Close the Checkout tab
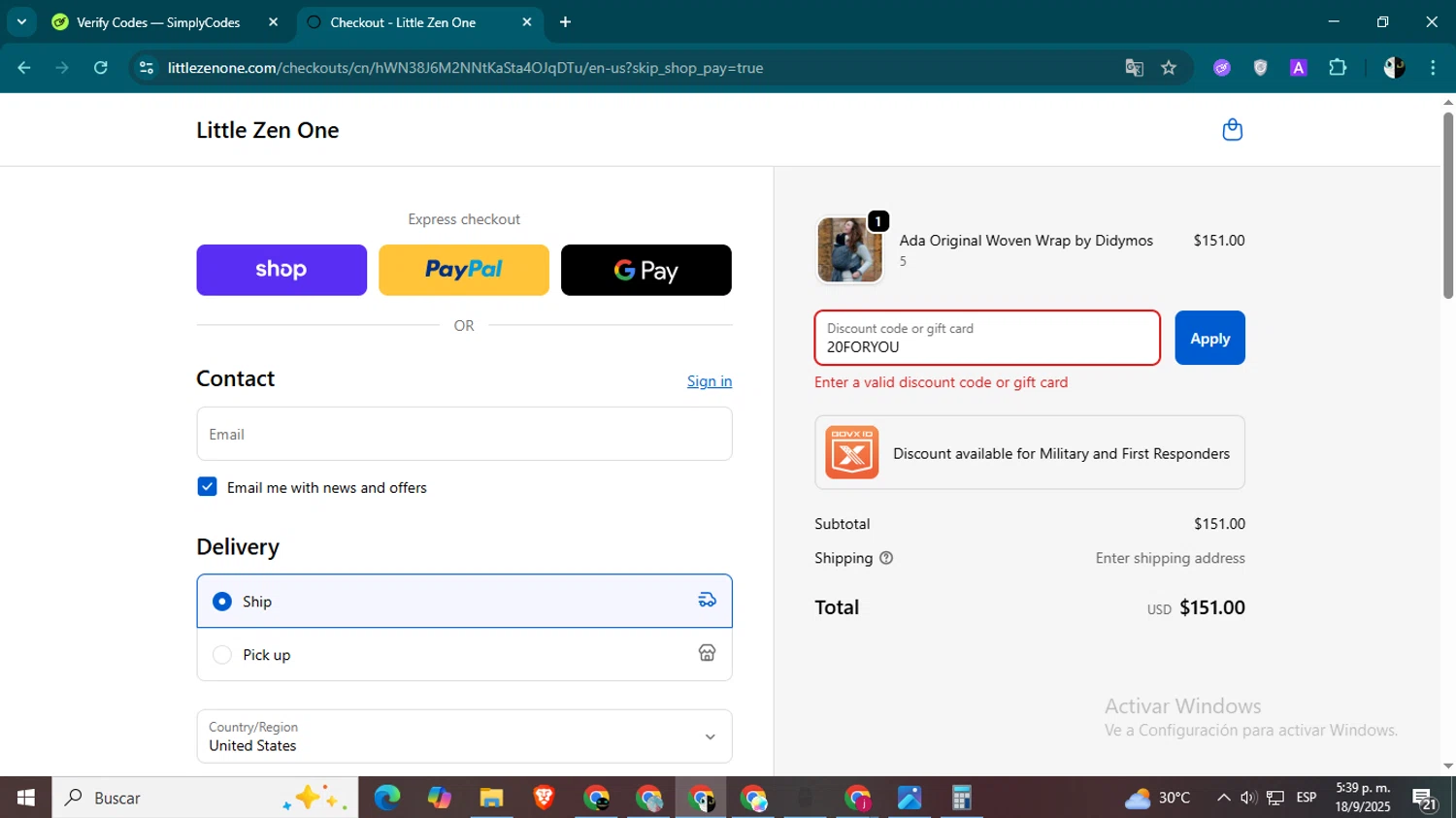This screenshot has width=1456, height=818. coord(527,22)
